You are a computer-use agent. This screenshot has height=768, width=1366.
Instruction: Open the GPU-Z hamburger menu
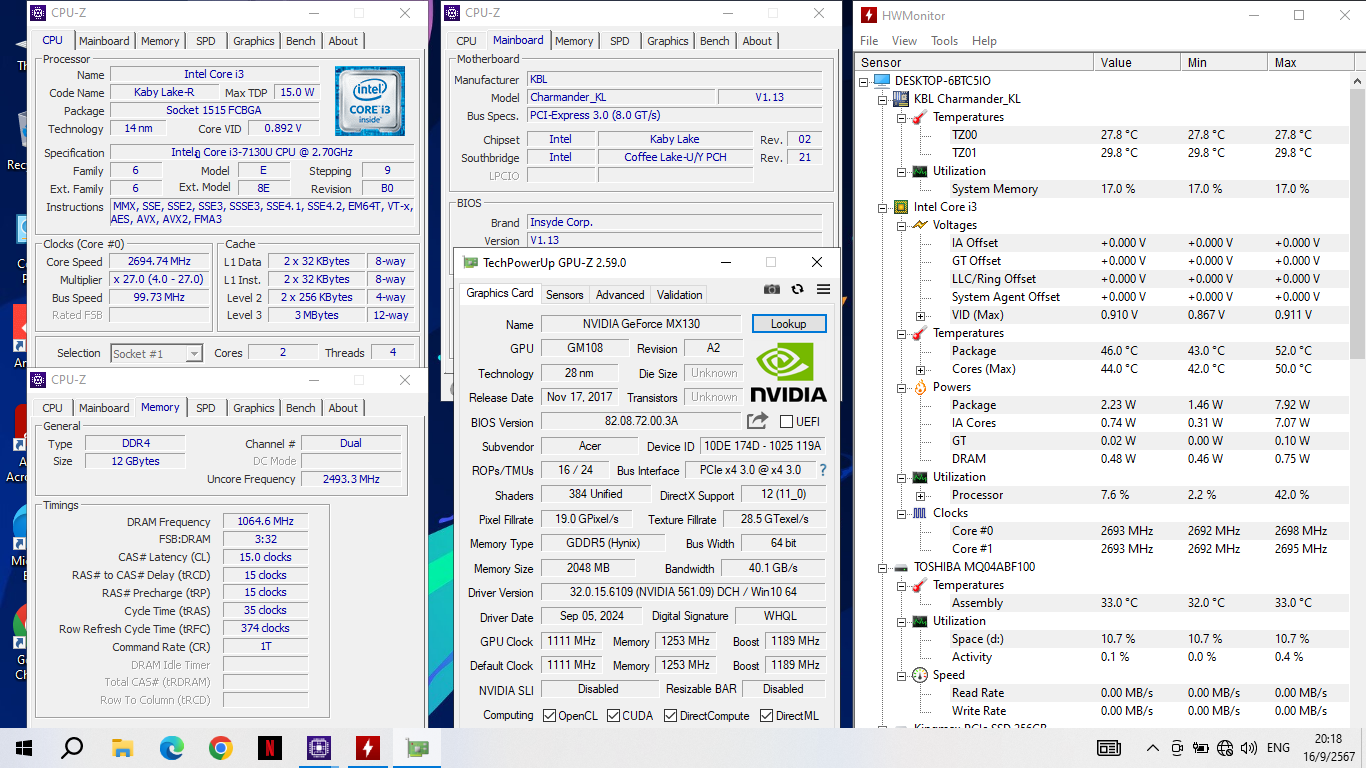[x=823, y=289]
